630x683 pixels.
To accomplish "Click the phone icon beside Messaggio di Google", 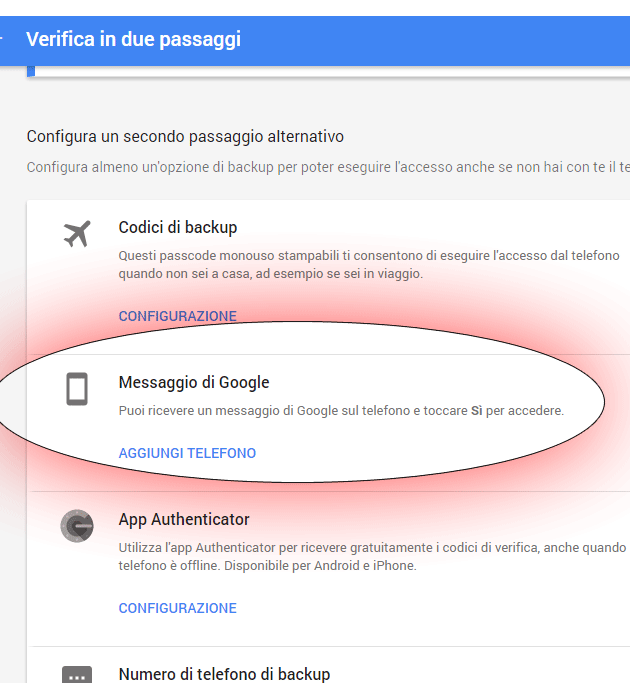I will click(x=77, y=389).
